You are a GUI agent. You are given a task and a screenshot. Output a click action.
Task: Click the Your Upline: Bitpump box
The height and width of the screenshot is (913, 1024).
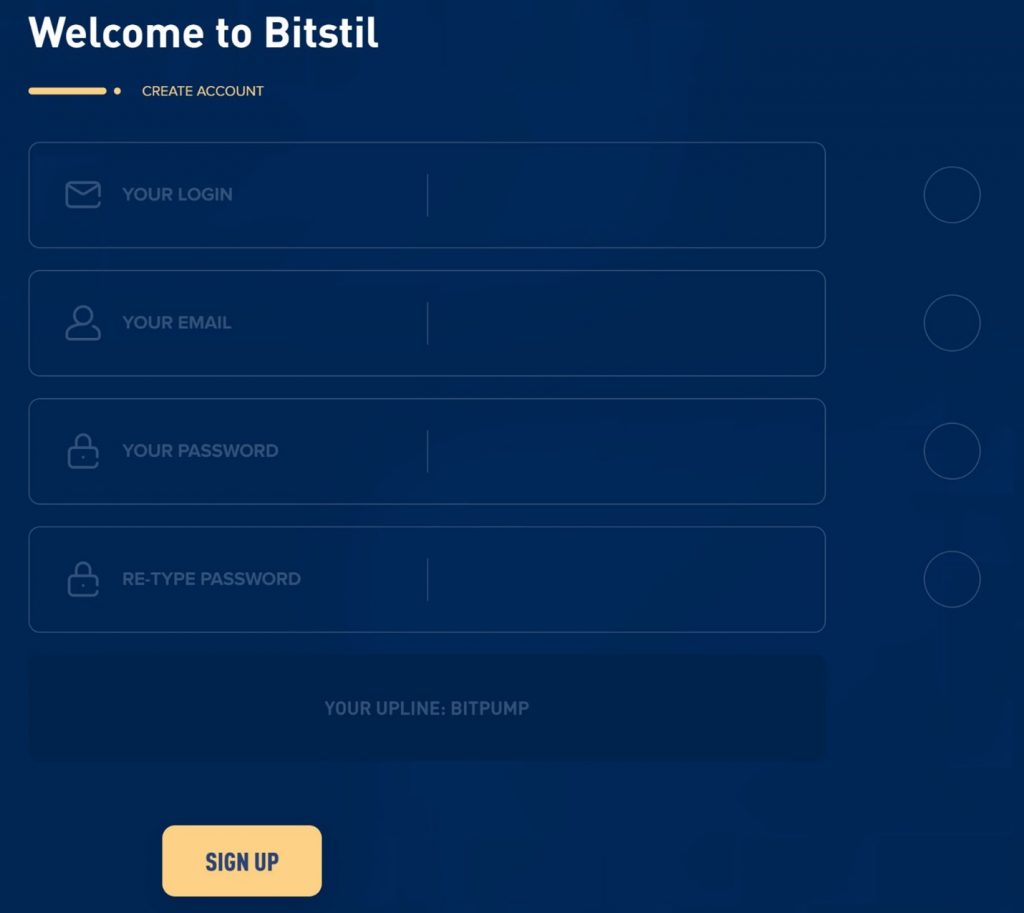coord(427,707)
